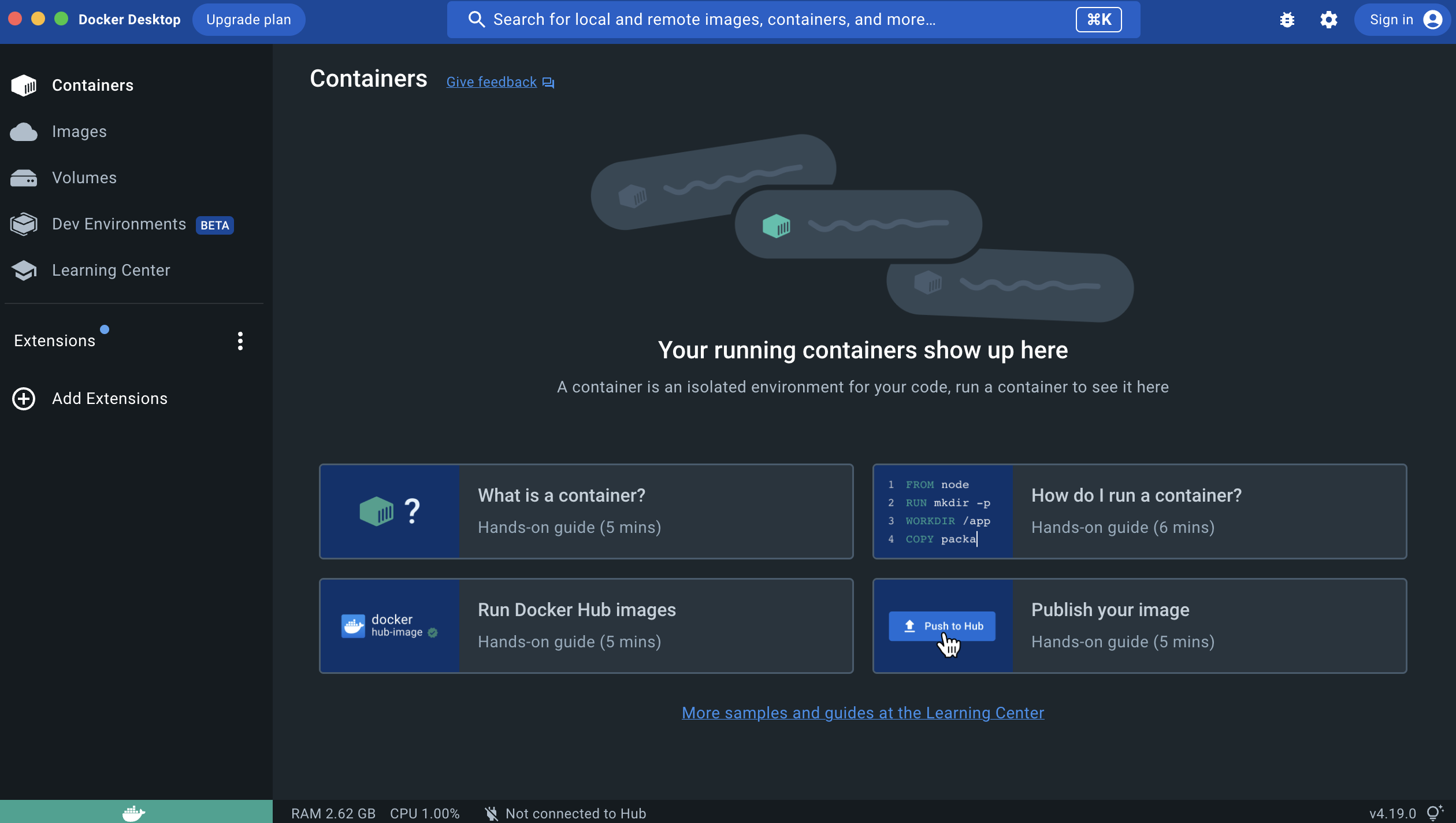Screen dimensions: 1456x823
Task: Click the Upgrade plan button
Action: (248, 20)
